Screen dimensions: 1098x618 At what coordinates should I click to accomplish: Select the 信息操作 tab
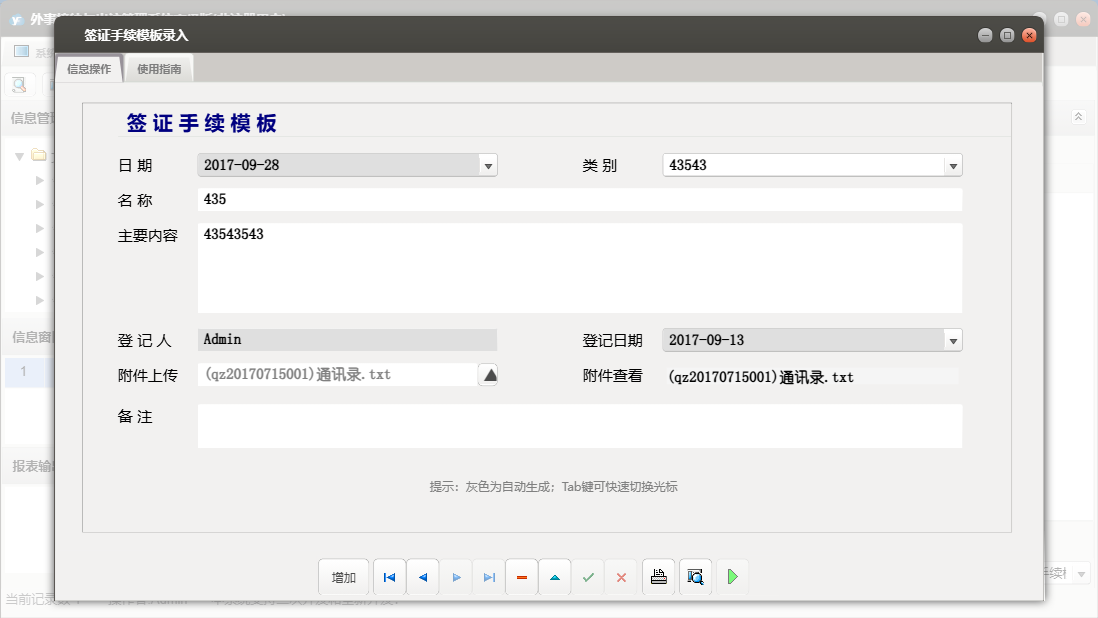tap(88, 68)
